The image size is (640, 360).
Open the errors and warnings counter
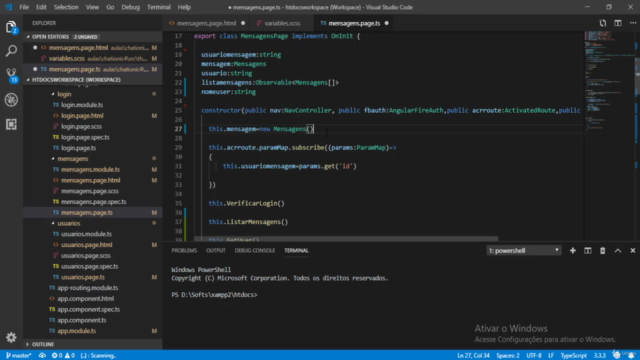(x=63, y=356)
